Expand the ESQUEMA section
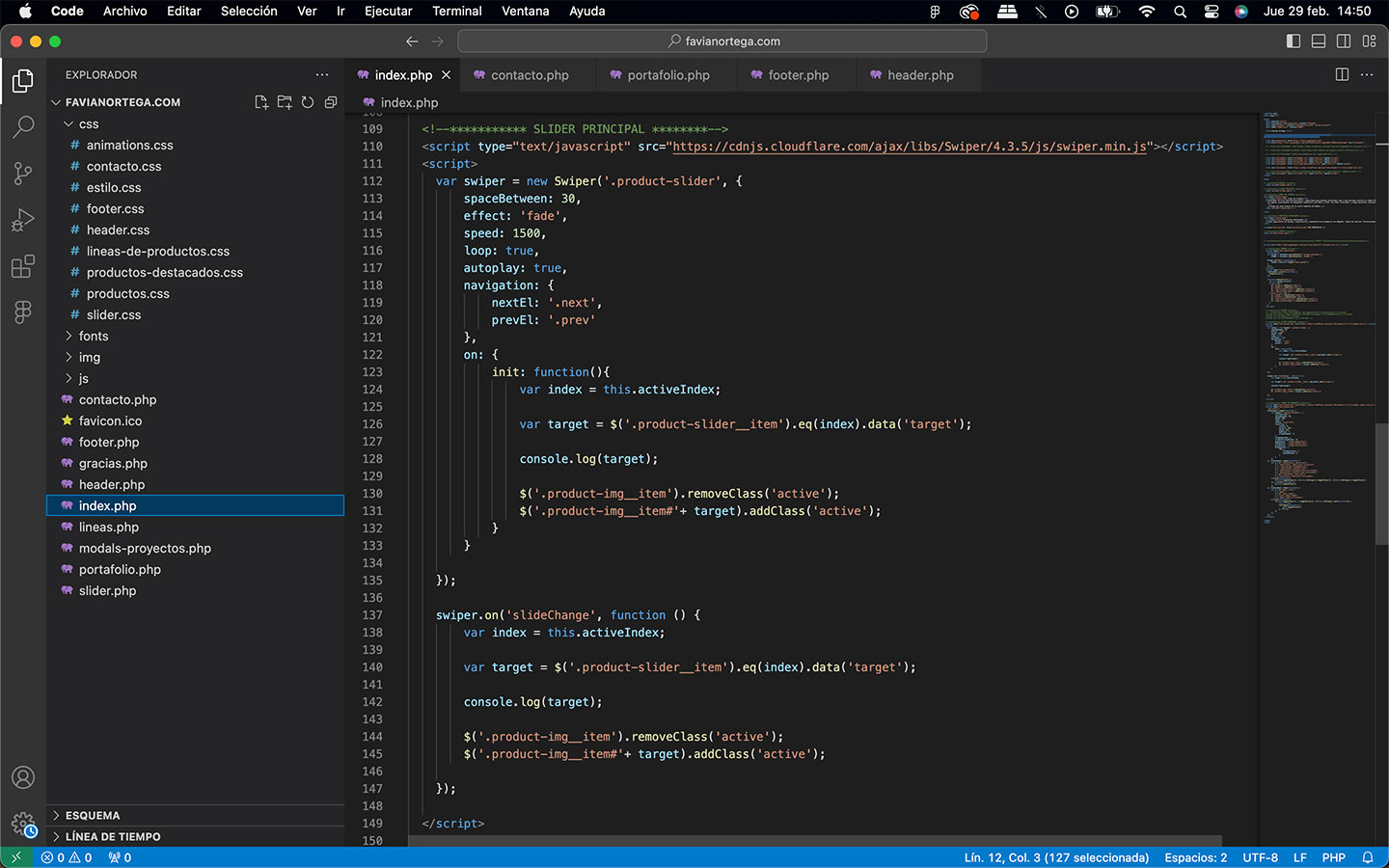Viewport: 1389px width, 868px height. pyautogui.click(x=93, y=816)
